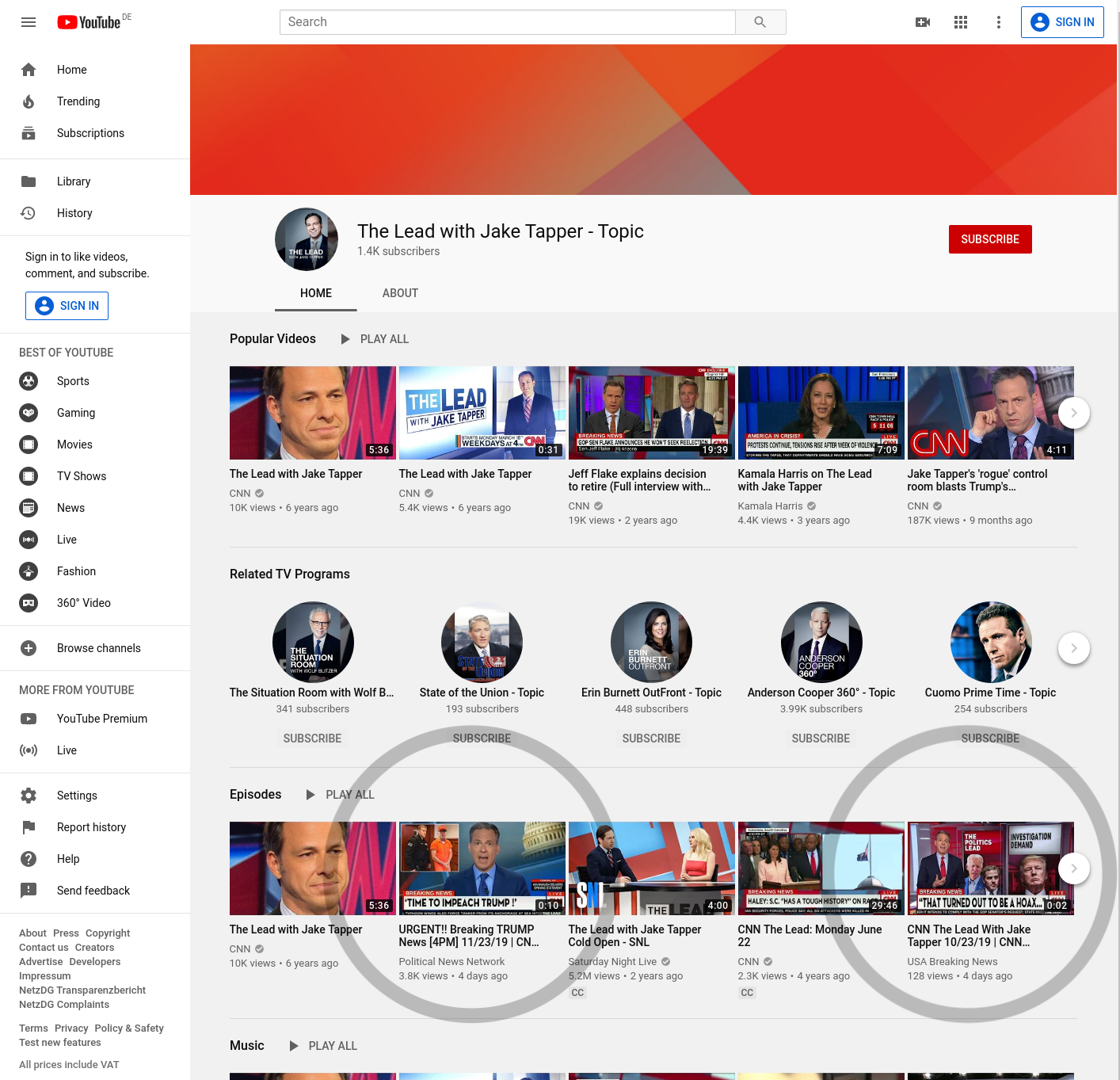Subscribe to Anderson Cooper 360° - Topic
This screenshot has height=1080, width=1120.
821,738
